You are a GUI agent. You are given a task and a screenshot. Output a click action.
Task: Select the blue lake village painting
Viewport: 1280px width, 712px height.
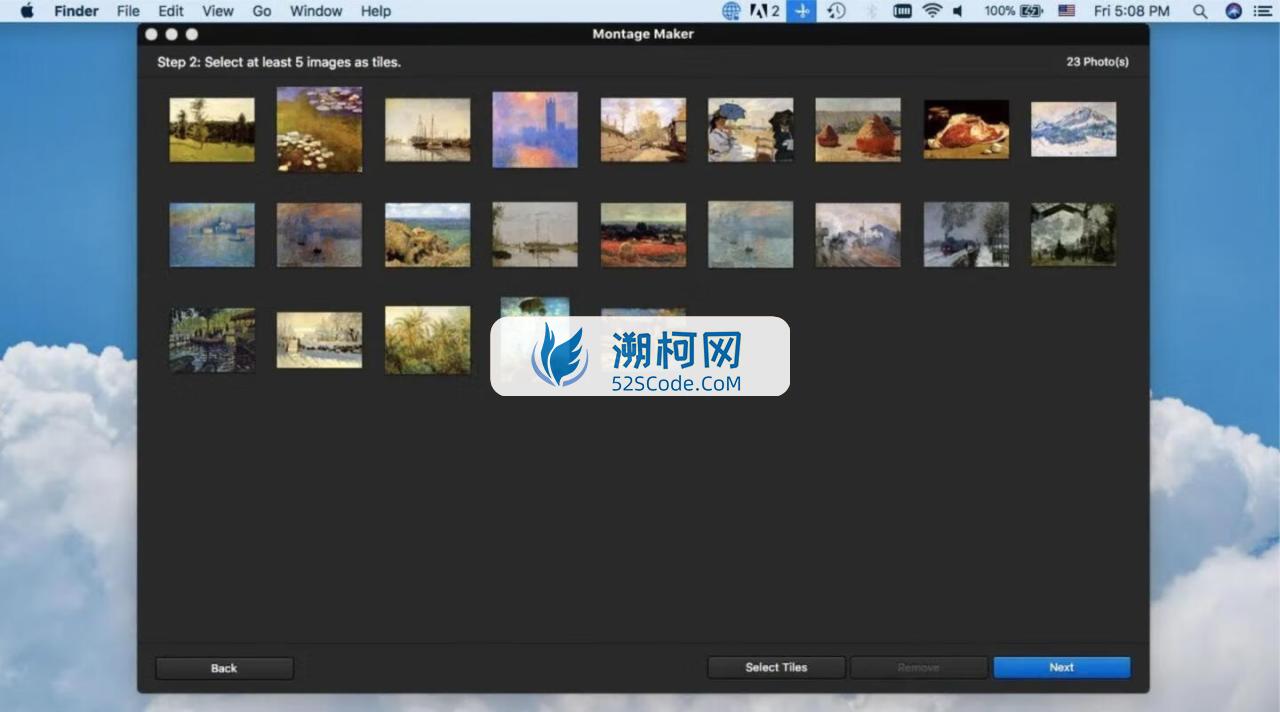point(212,235)
